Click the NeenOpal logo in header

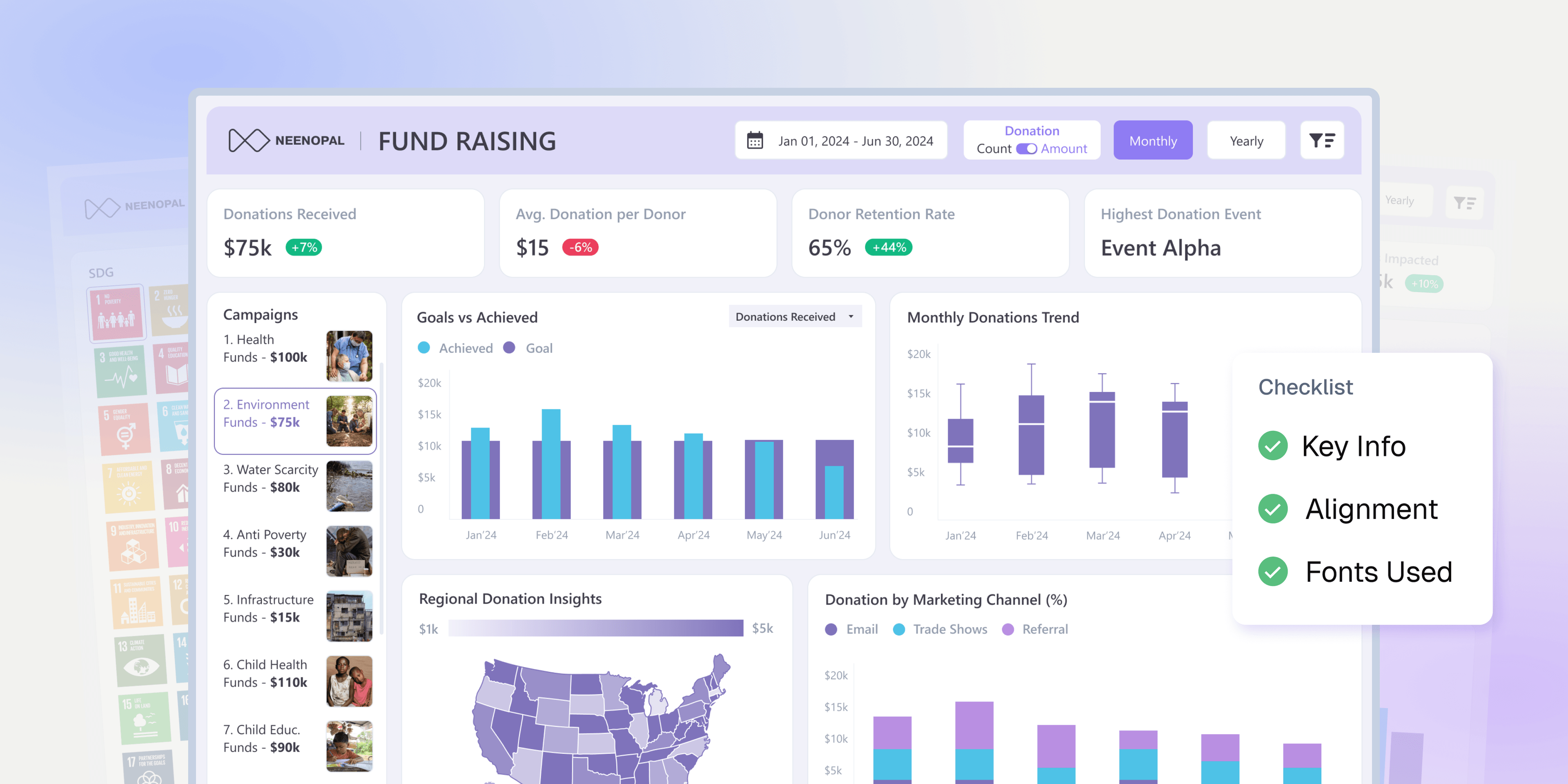pos(286,140)
